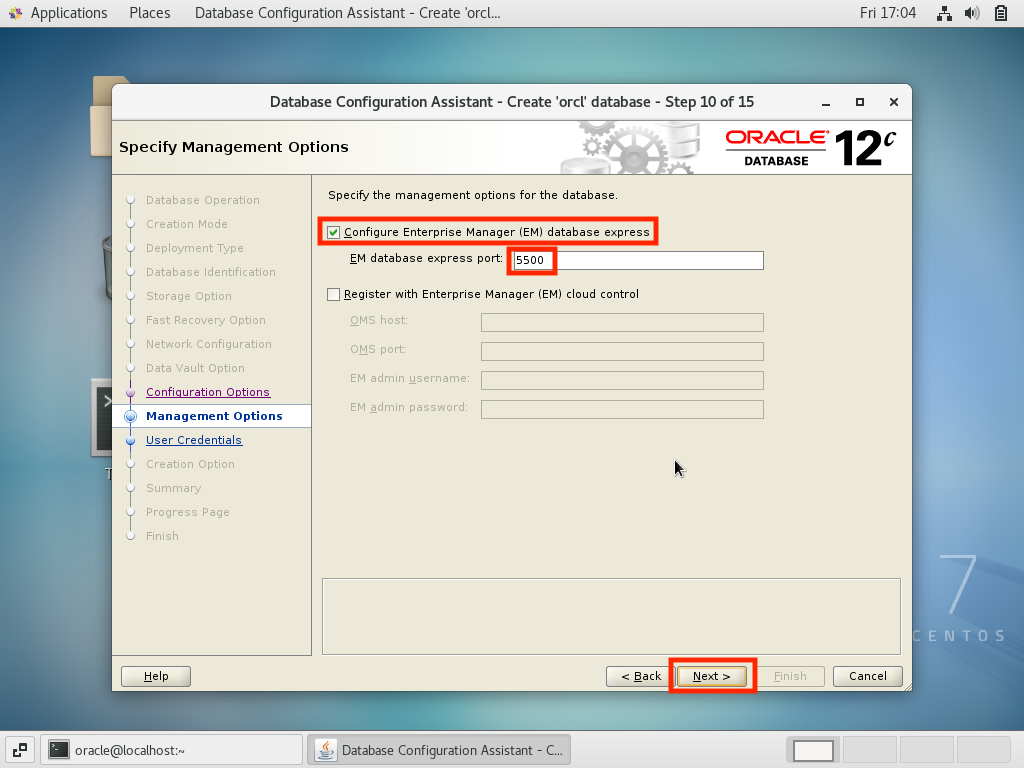Click the 'Data Vault Option' step label

click(195, 368)
